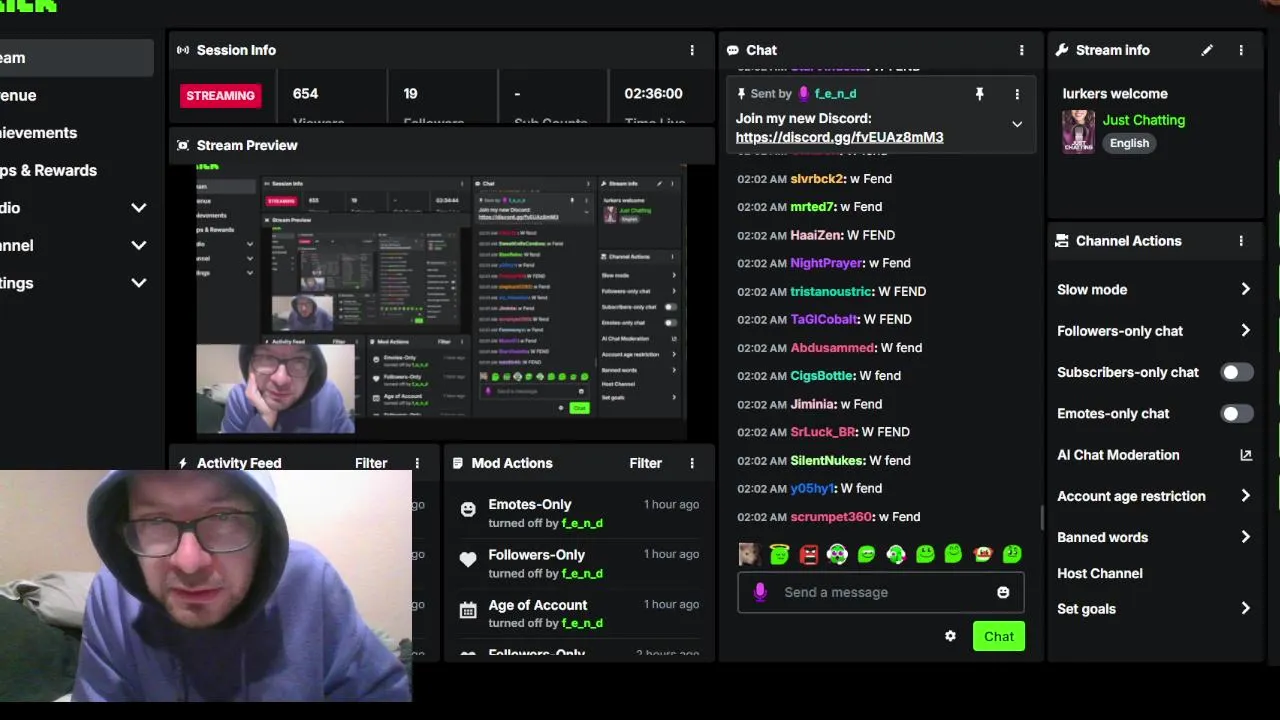Click chat username scrumpet360
This screenshot has width=1280, height=720.
[831, 517]
